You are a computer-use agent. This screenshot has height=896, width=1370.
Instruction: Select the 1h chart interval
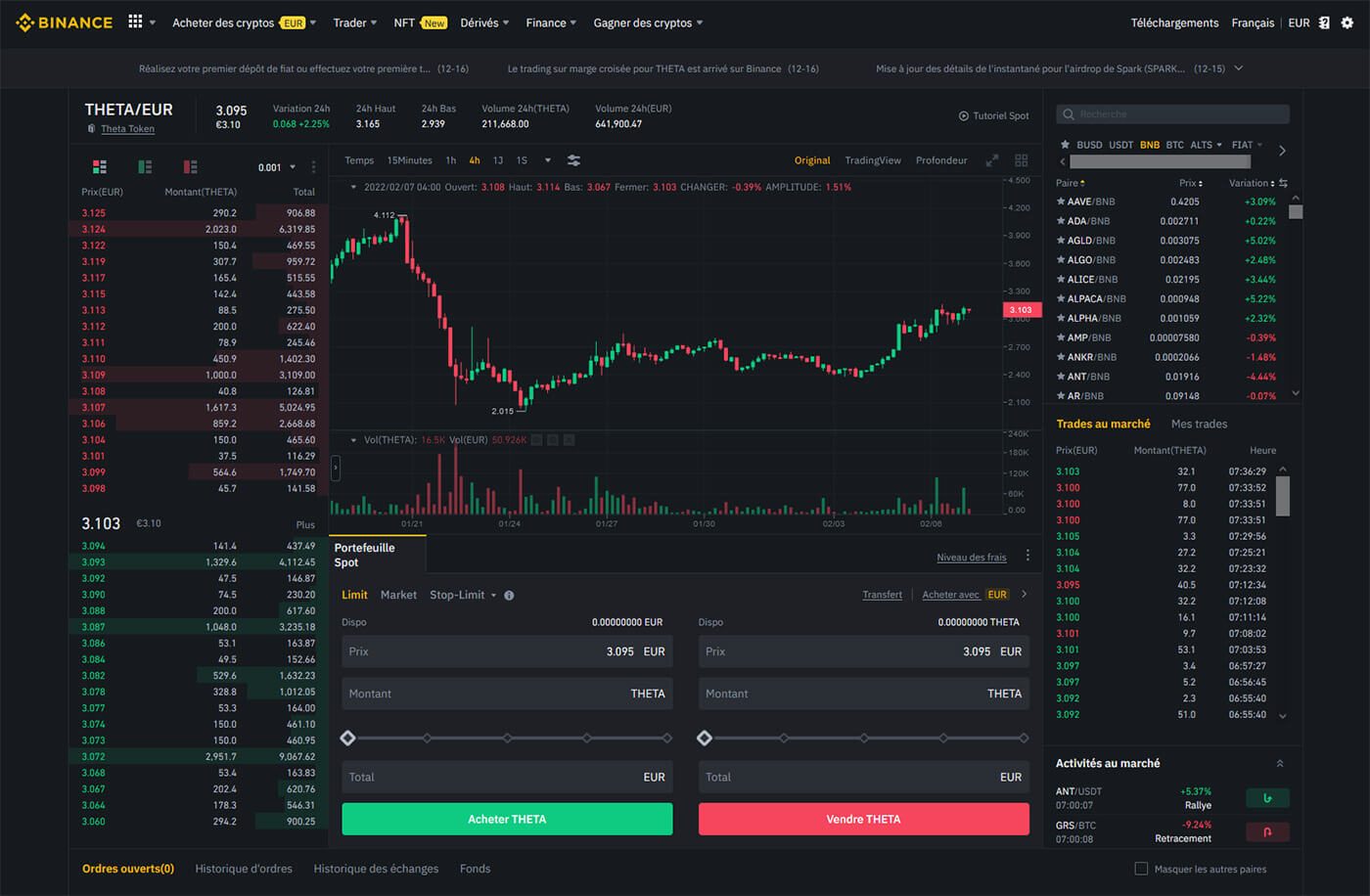(451, 160)
